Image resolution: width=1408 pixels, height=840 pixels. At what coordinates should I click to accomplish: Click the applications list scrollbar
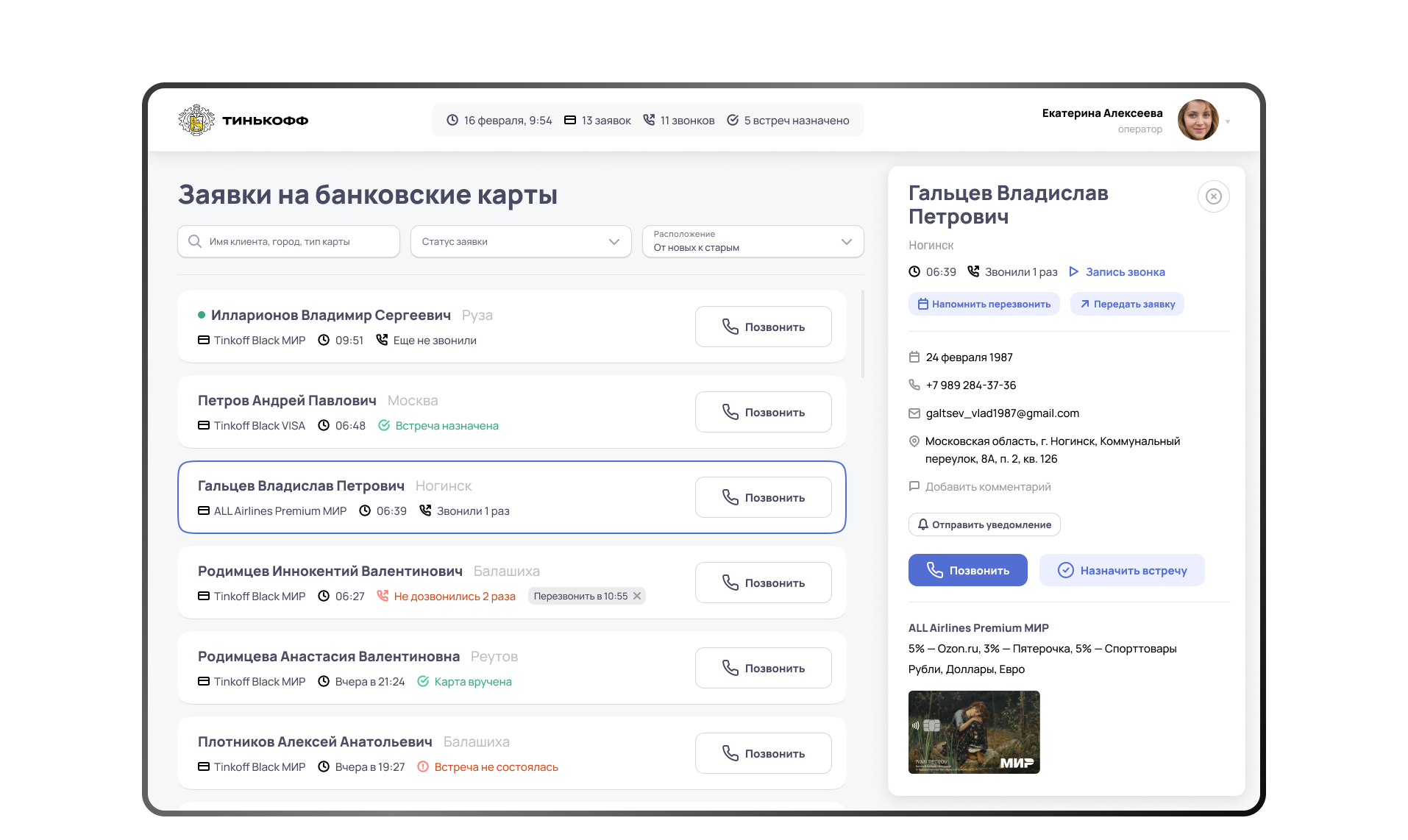coord(862,335)
